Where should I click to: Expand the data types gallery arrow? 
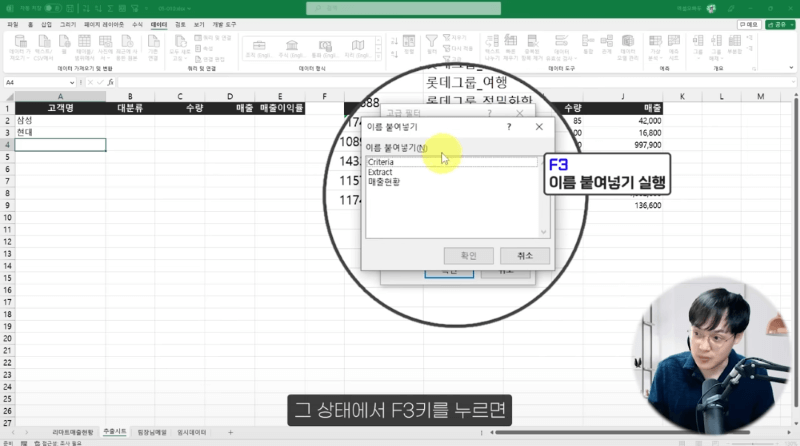[378, 58]
